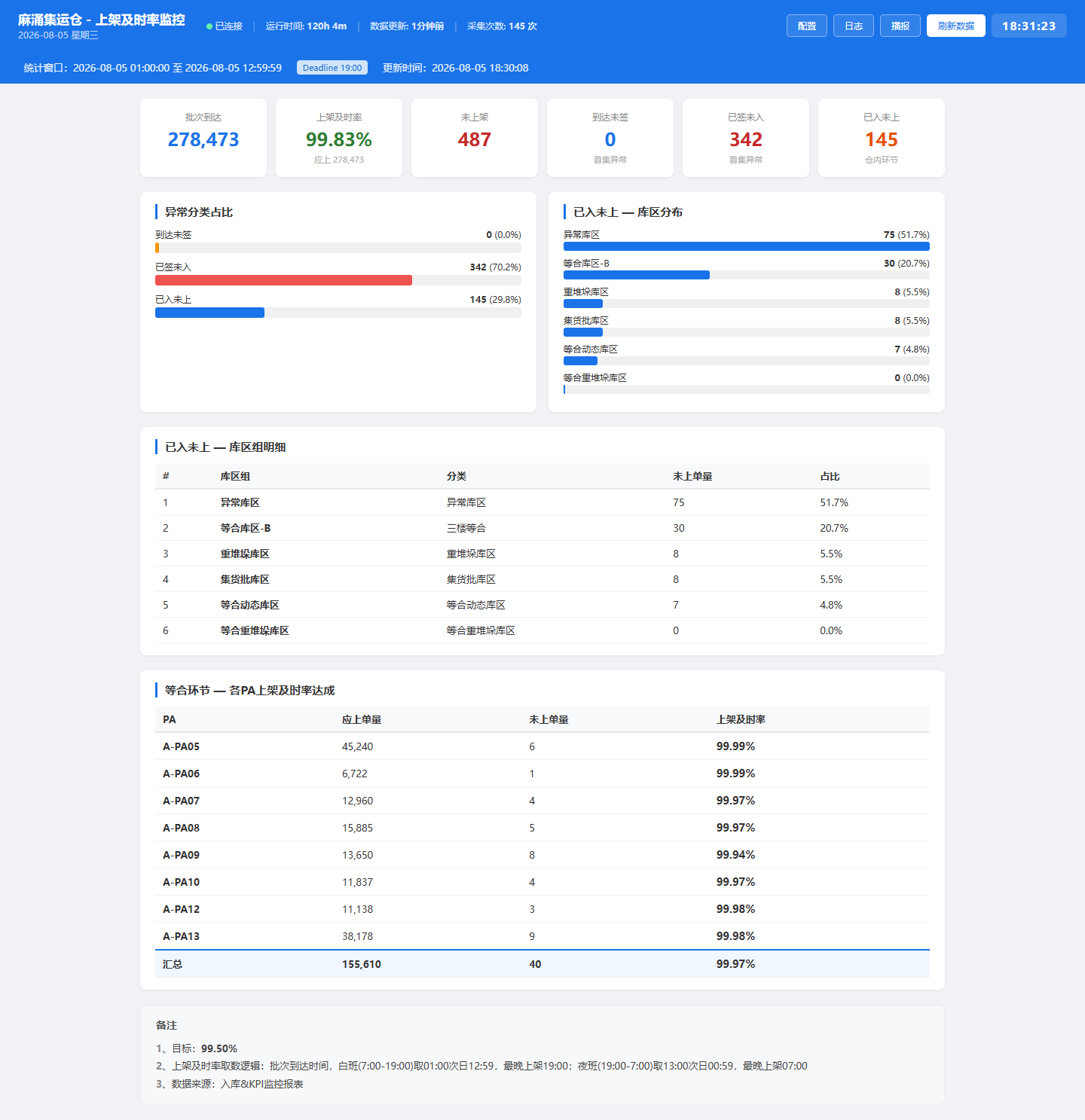Click the 上架及时率 column header in PA table

pyautogui.click(x=741, y=719)
